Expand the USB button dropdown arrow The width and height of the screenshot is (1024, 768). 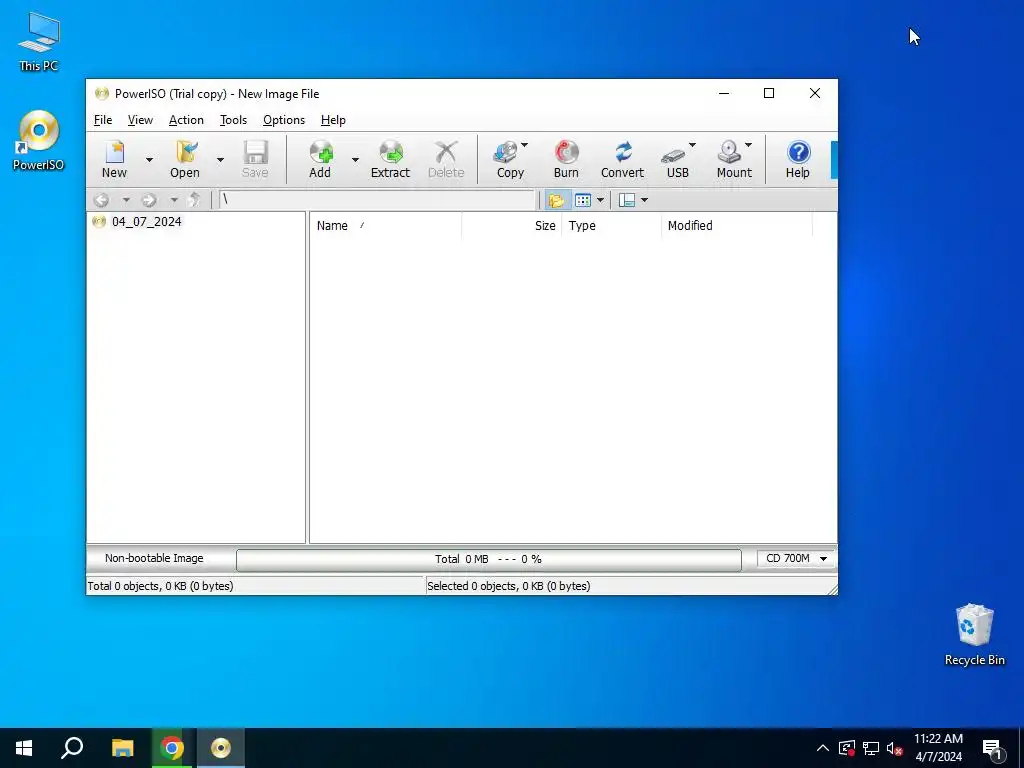pyautogui.click(x=692, y=145)
